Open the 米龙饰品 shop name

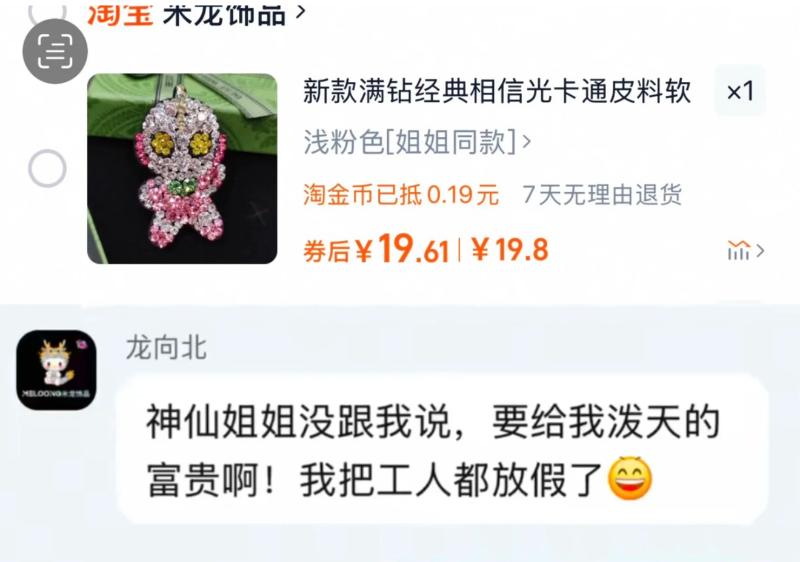[x=224, y=13]
